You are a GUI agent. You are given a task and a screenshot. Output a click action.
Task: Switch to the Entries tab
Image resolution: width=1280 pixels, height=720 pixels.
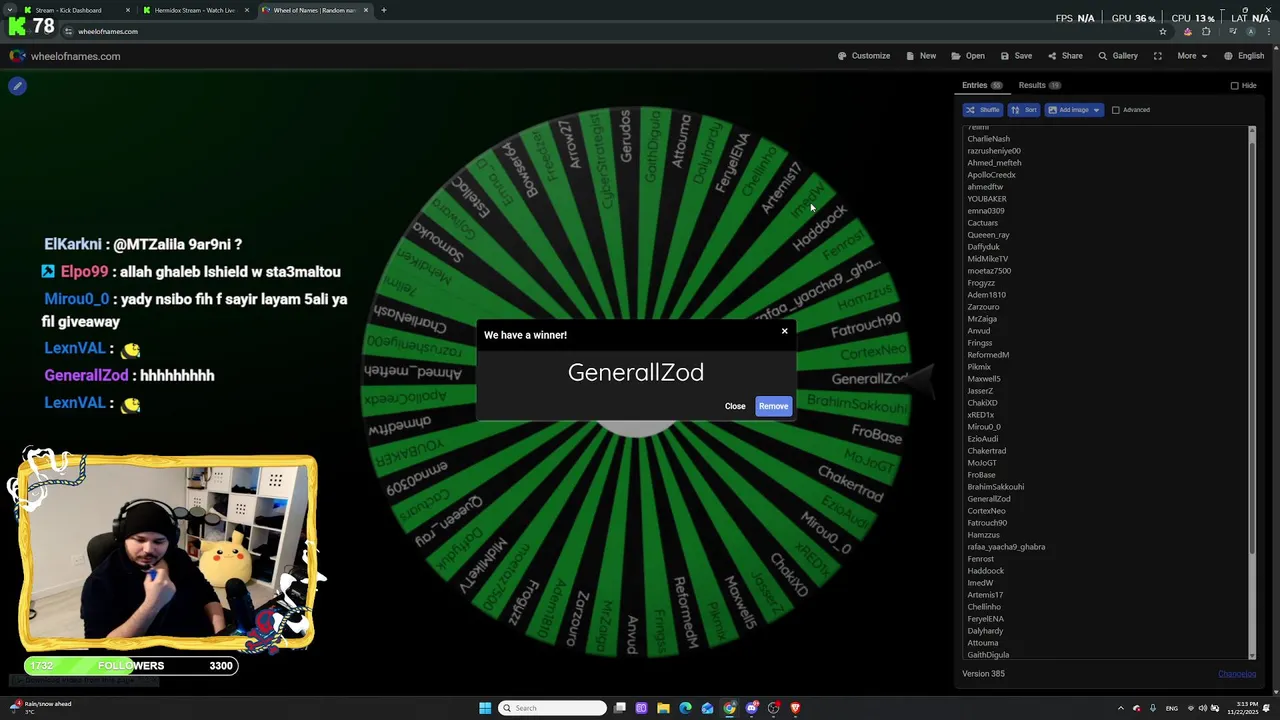coord(982,86)
